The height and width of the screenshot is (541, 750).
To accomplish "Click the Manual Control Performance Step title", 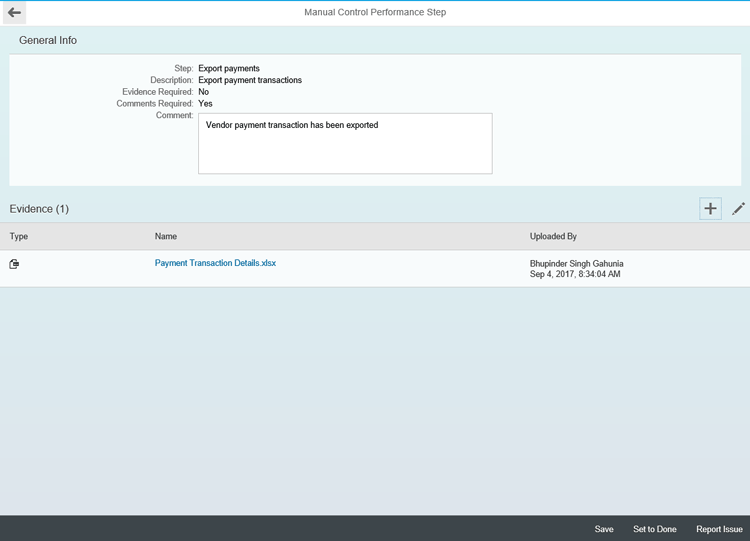I will [375, 12].
